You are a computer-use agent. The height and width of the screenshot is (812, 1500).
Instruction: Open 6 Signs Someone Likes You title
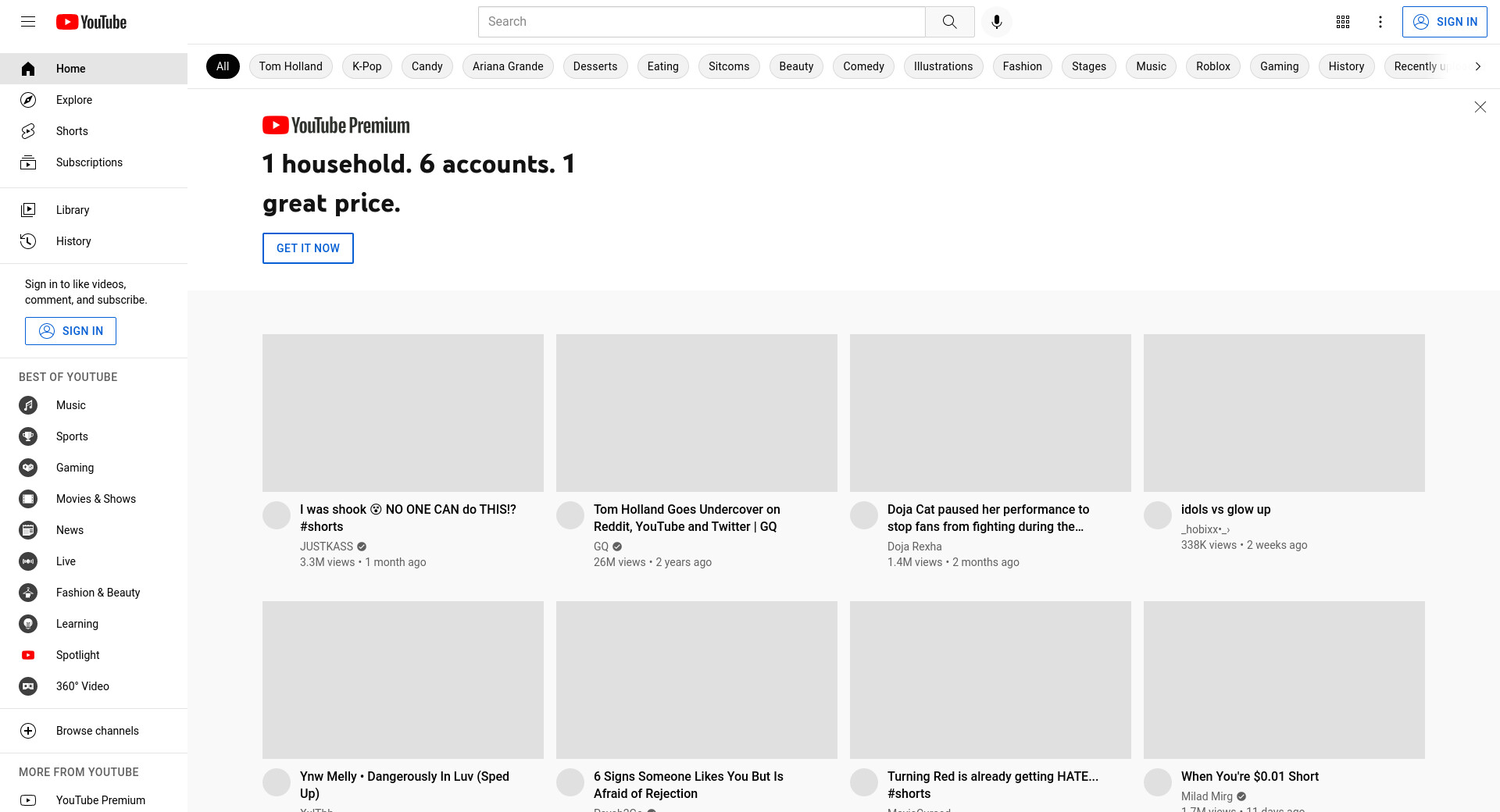(x=688, y=785)
